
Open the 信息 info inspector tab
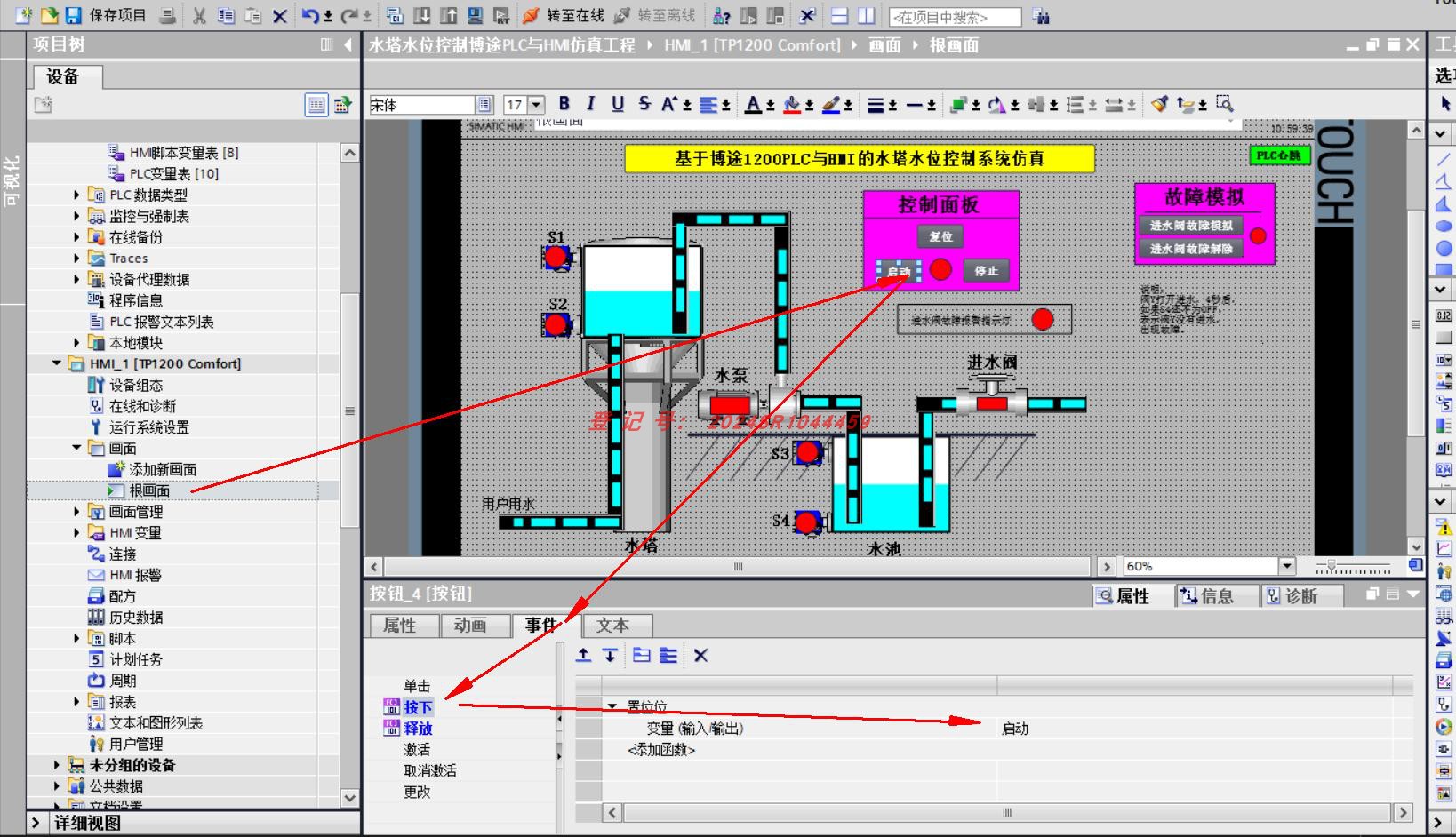pyautogui.click(x=1215, y=596)
